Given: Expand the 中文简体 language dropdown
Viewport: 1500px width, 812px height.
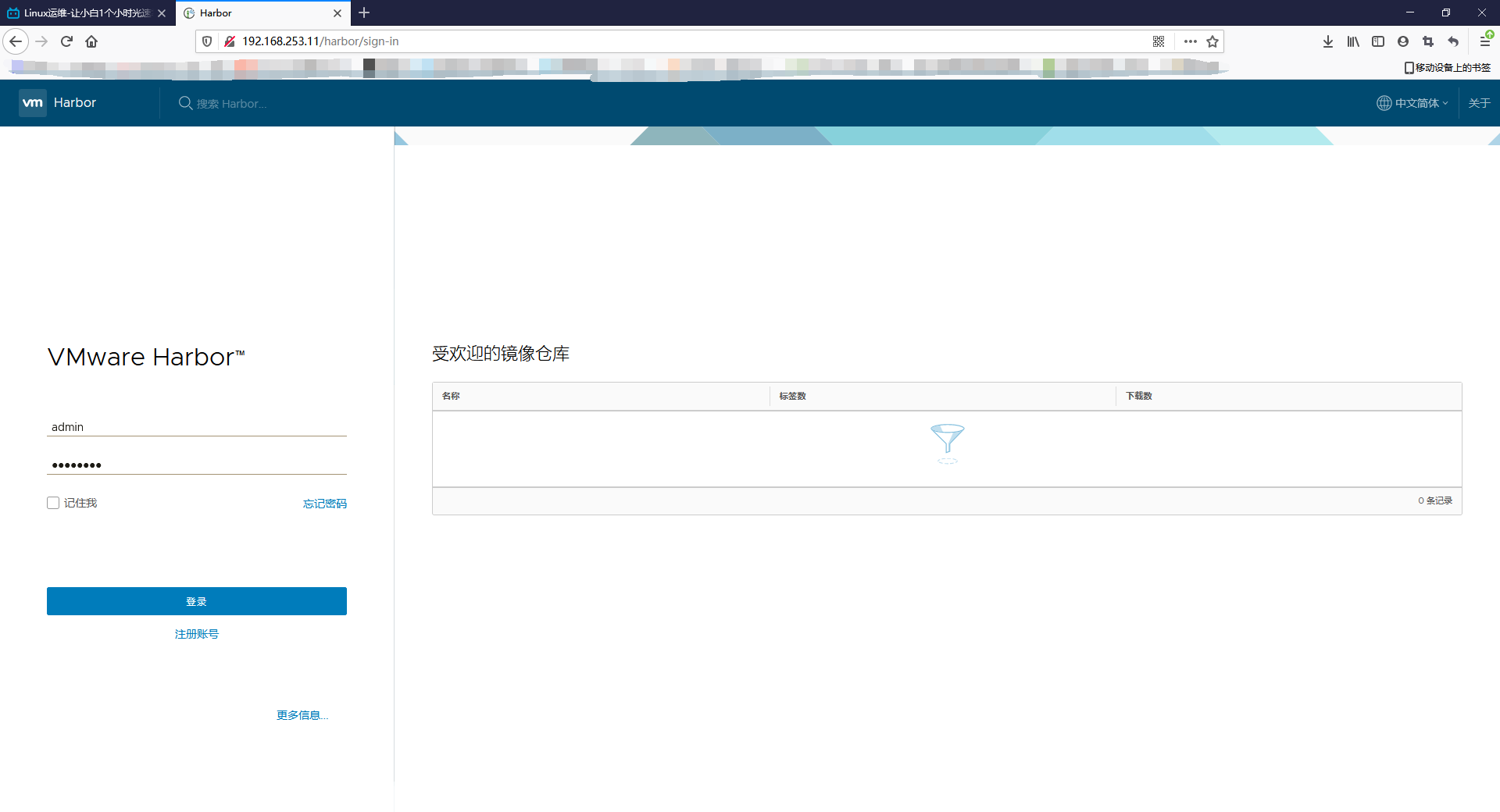Looking at the screenshot, I should click(x=1421, y=103).
